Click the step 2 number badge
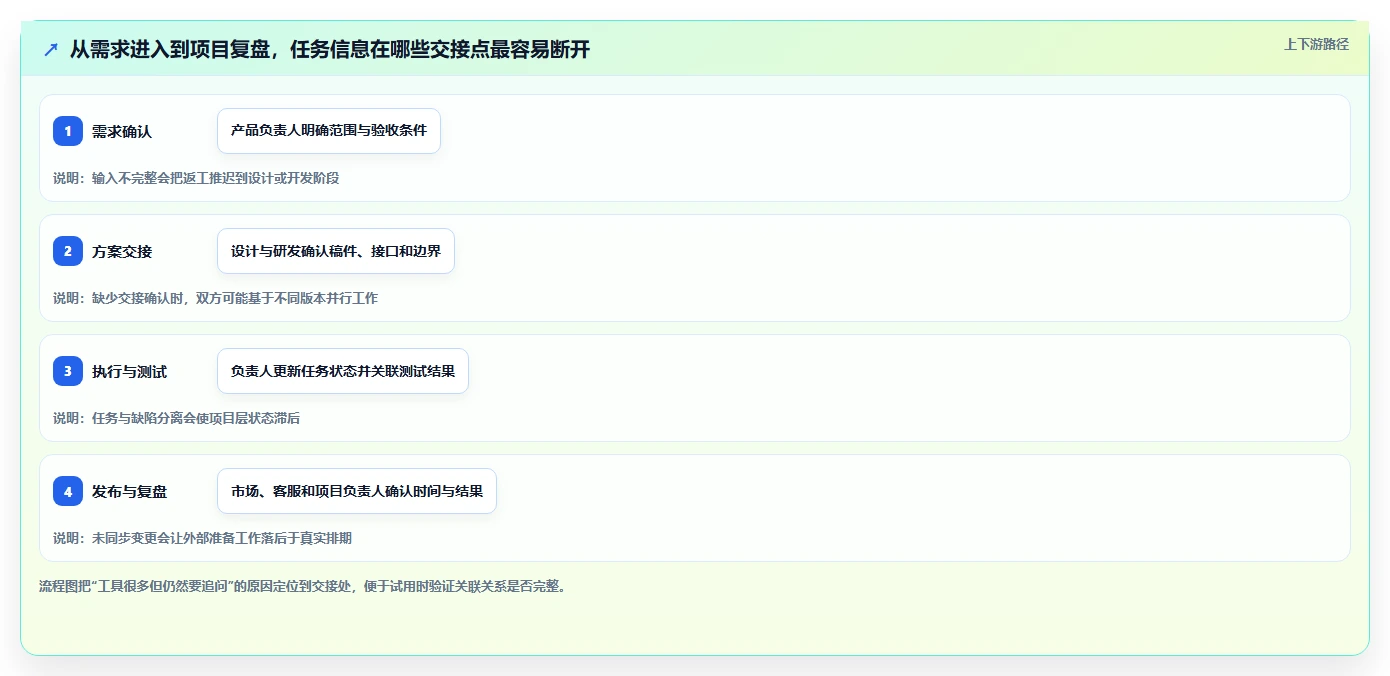This screenshot has height=676, width=1390. point(68,251)
